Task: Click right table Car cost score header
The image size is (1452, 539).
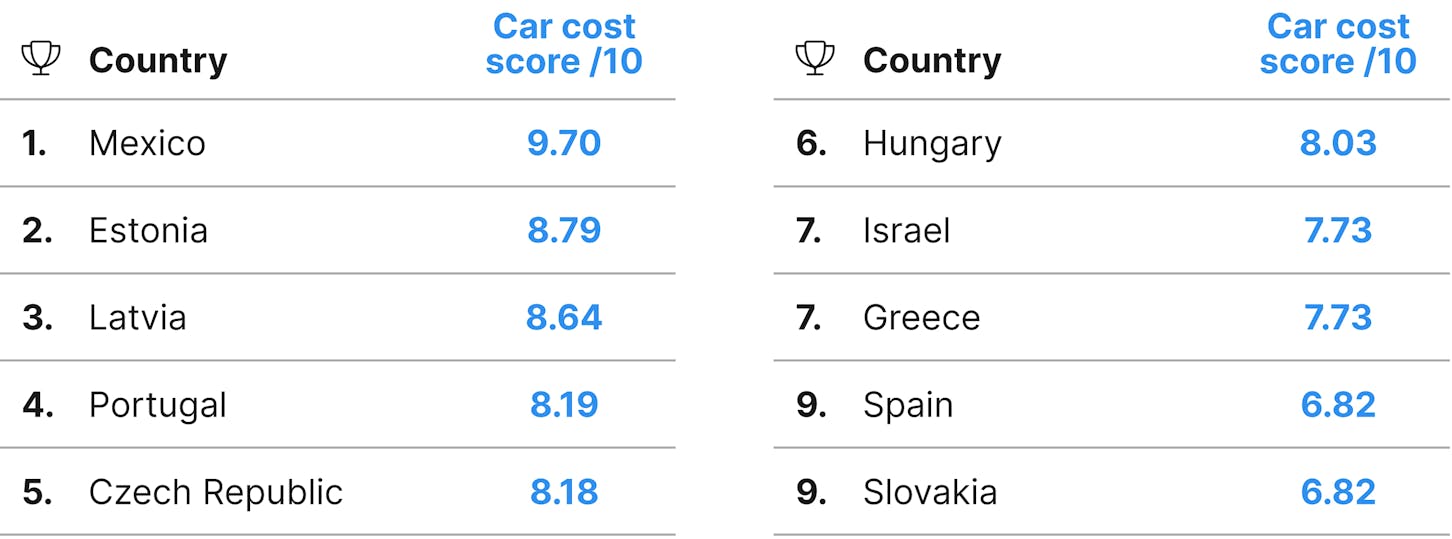Action: pos(1338,44)
